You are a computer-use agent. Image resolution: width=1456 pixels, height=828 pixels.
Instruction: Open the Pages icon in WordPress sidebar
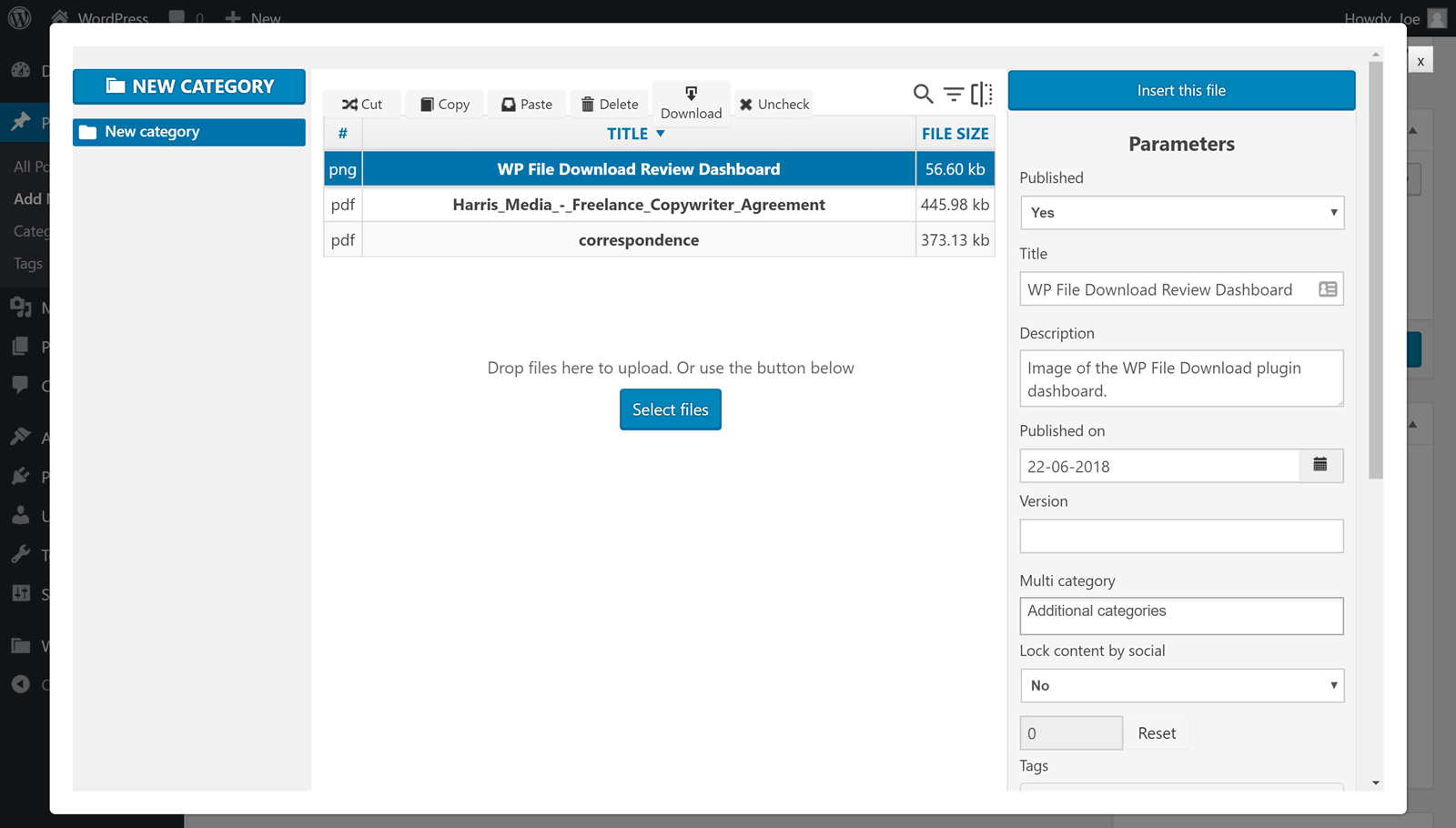(21, 347)
